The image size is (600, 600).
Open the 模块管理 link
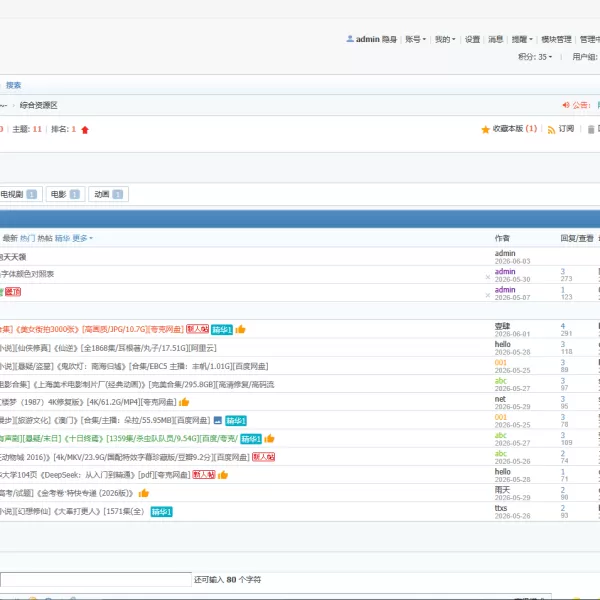[x=556, y=39]
